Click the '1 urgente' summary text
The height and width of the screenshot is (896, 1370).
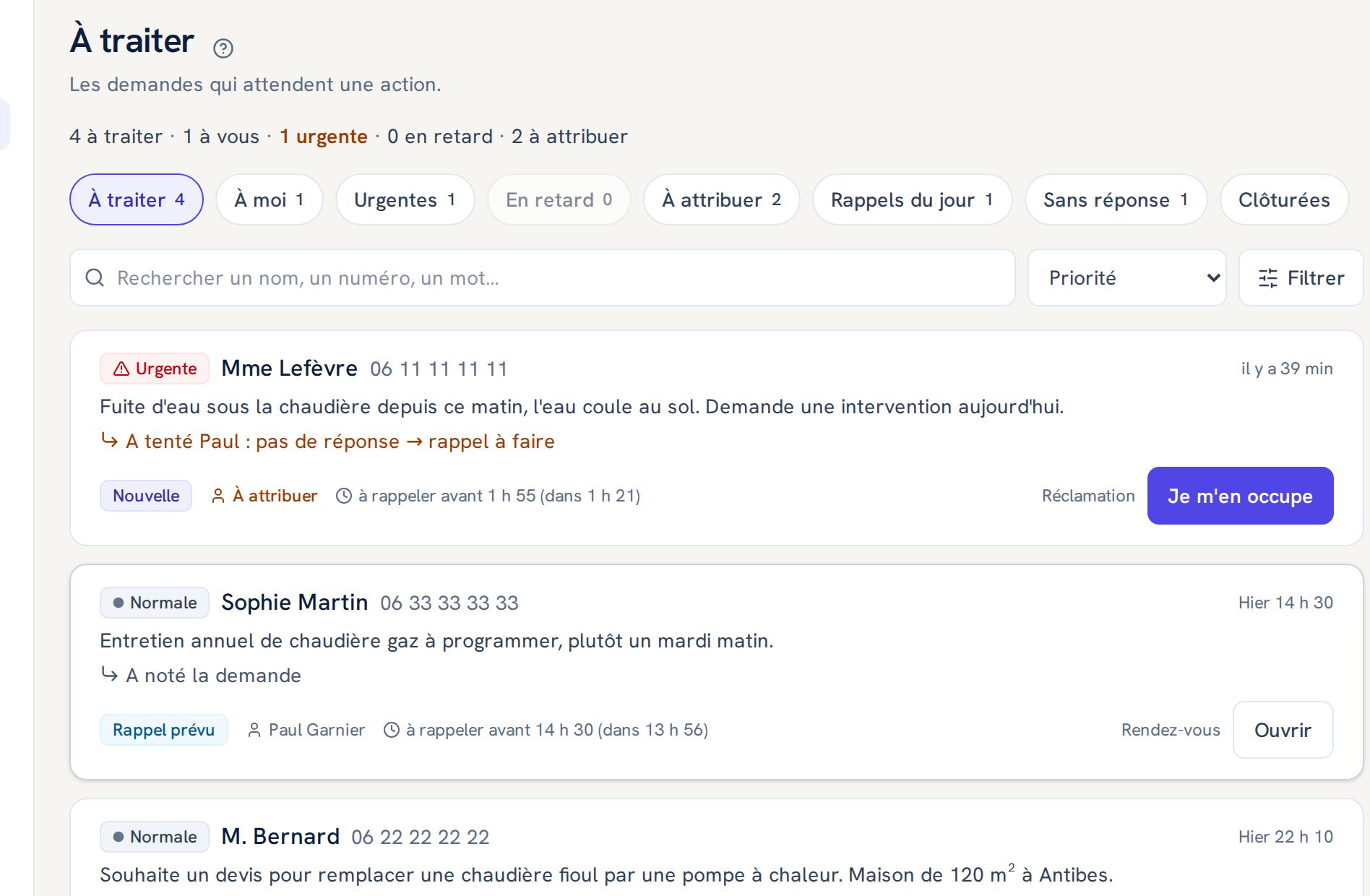[324, 137]
